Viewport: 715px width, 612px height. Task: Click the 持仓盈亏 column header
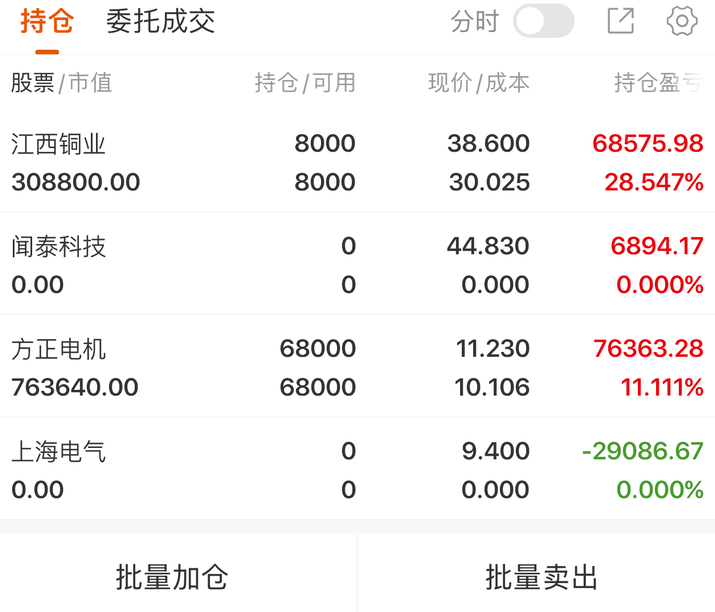point(658,83)
